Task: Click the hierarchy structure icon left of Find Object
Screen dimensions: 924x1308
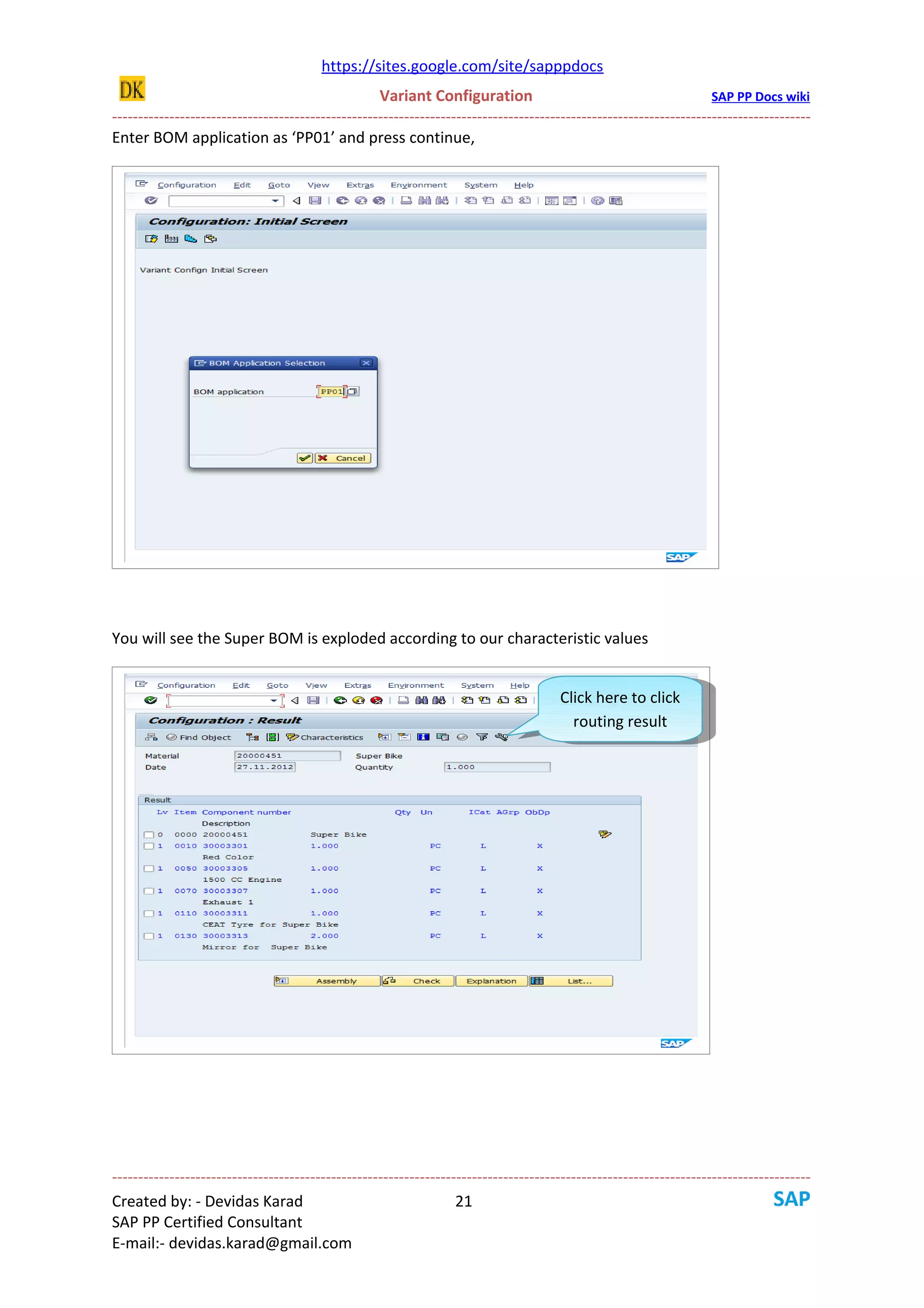Action: tap(151, 737)
